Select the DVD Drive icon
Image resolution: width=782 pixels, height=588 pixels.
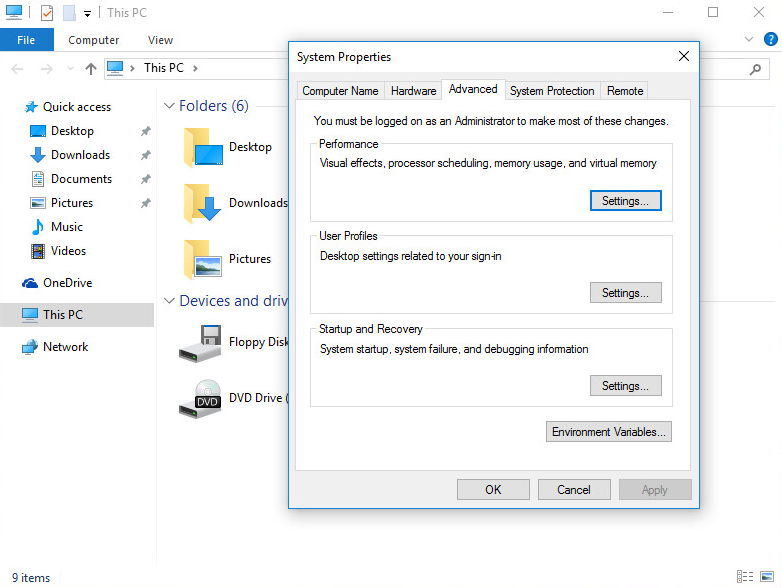(x=200, y=398)
